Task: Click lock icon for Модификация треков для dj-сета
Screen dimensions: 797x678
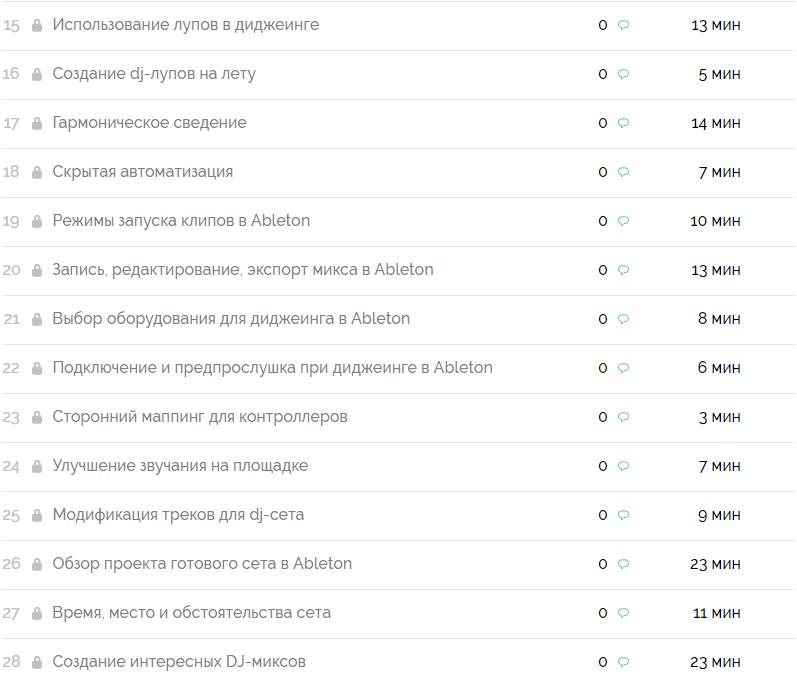Action: (x=37, y=515)
